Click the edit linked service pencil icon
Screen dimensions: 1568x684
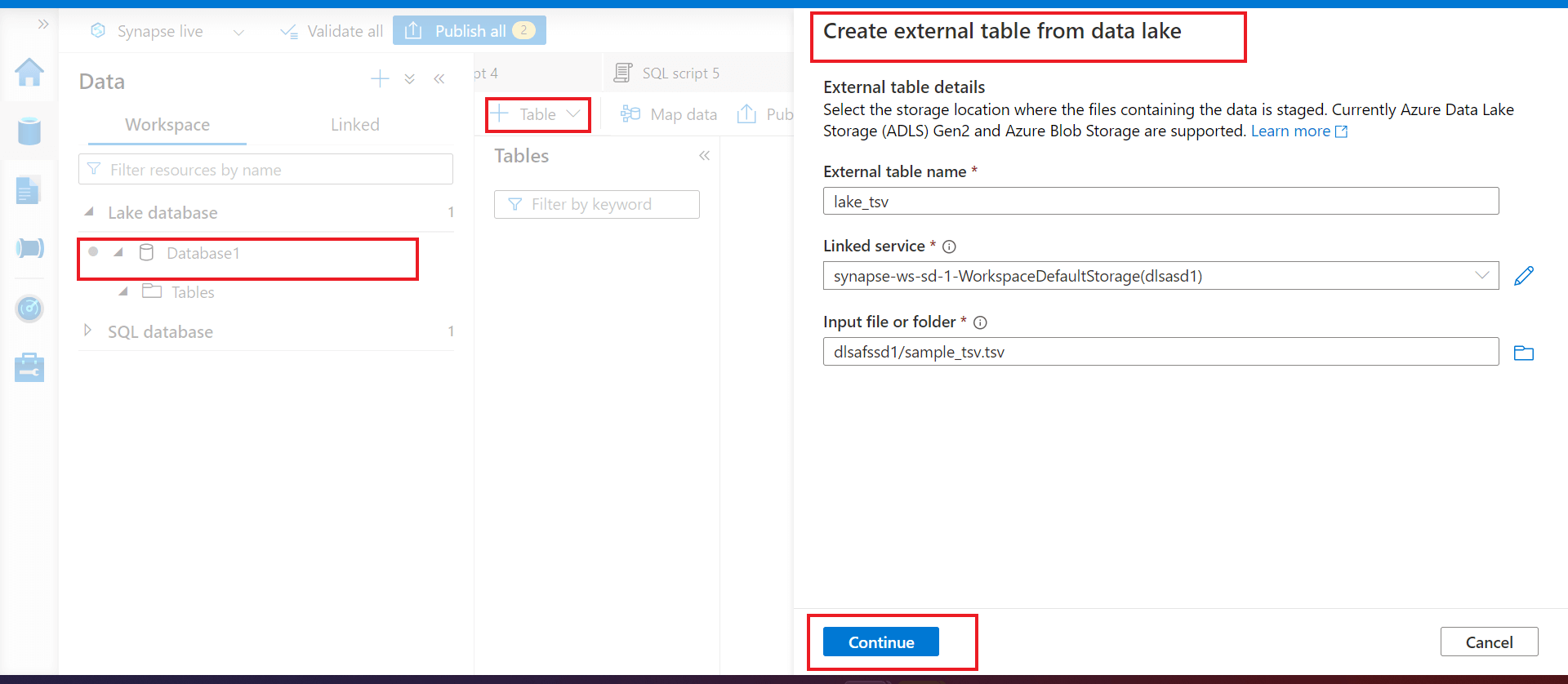(x=1523, y=276)
